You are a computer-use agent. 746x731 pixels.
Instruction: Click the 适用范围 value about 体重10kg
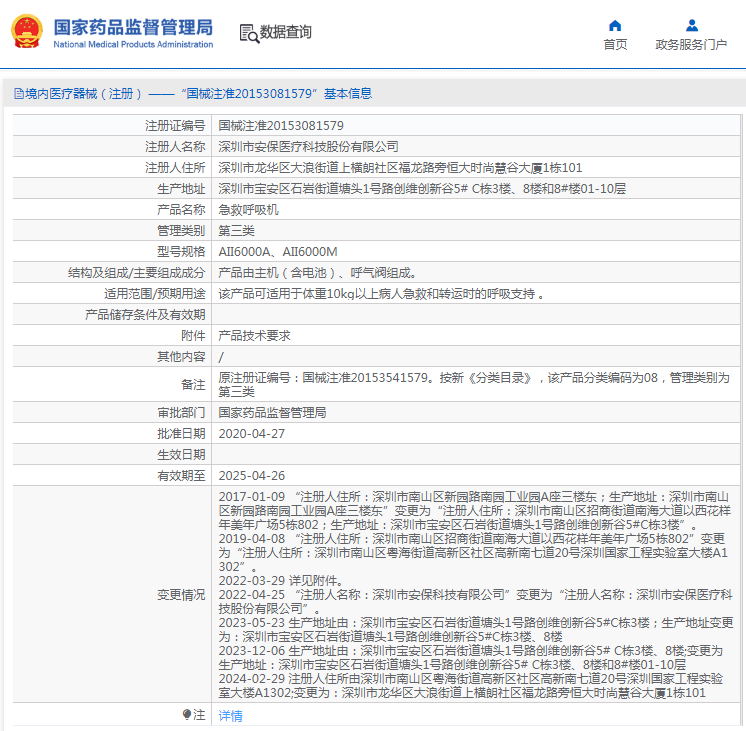tap(381, 294)
